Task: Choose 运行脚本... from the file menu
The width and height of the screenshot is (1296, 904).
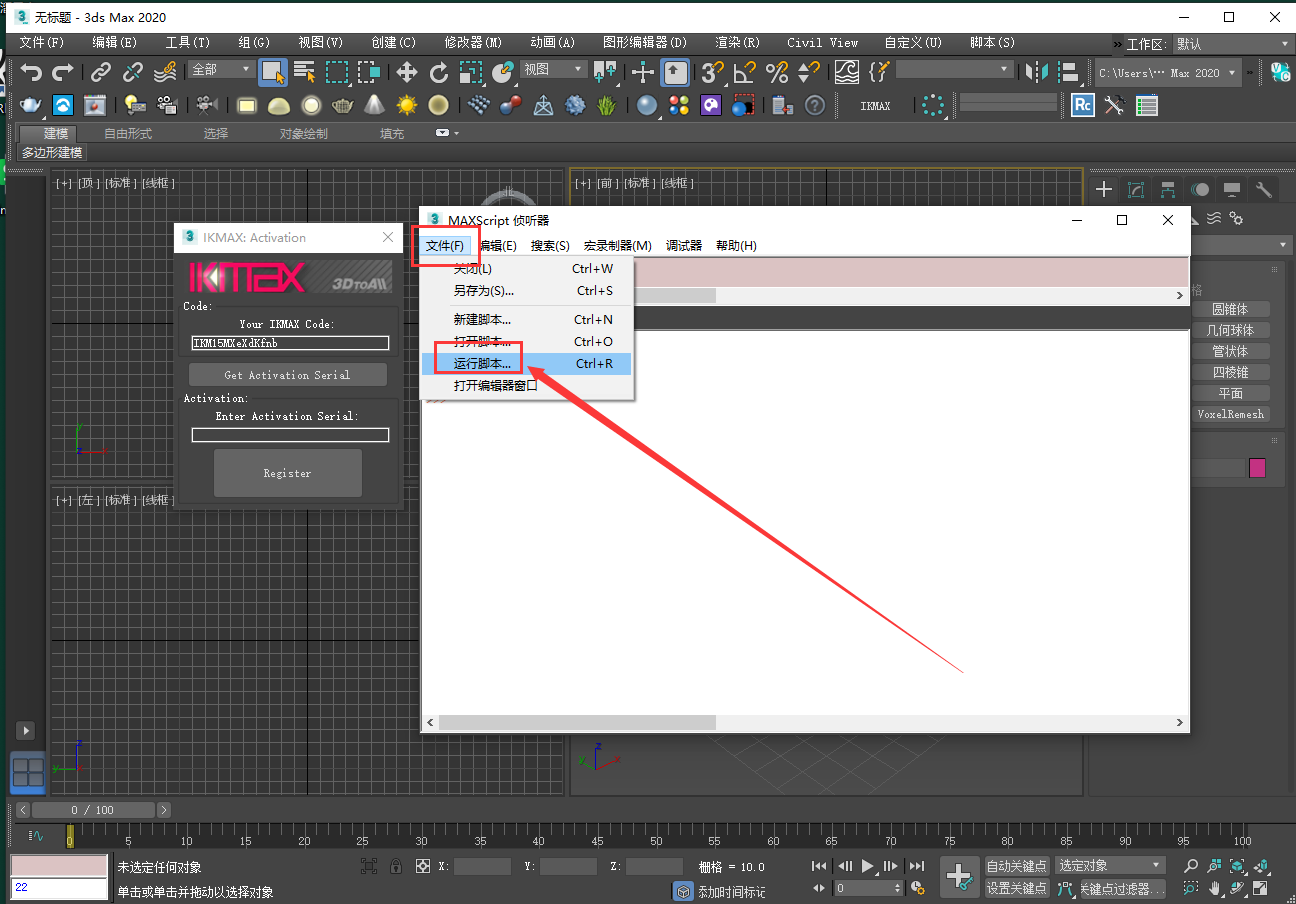Action: tap(526, 364)
